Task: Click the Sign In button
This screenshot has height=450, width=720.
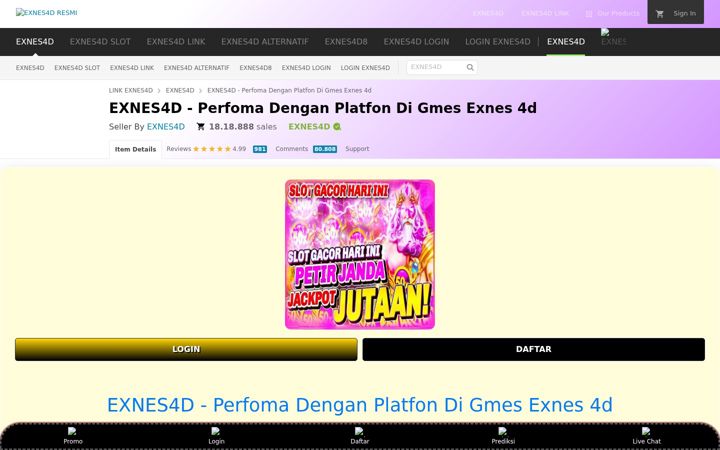Action: (x=684, y=13)
